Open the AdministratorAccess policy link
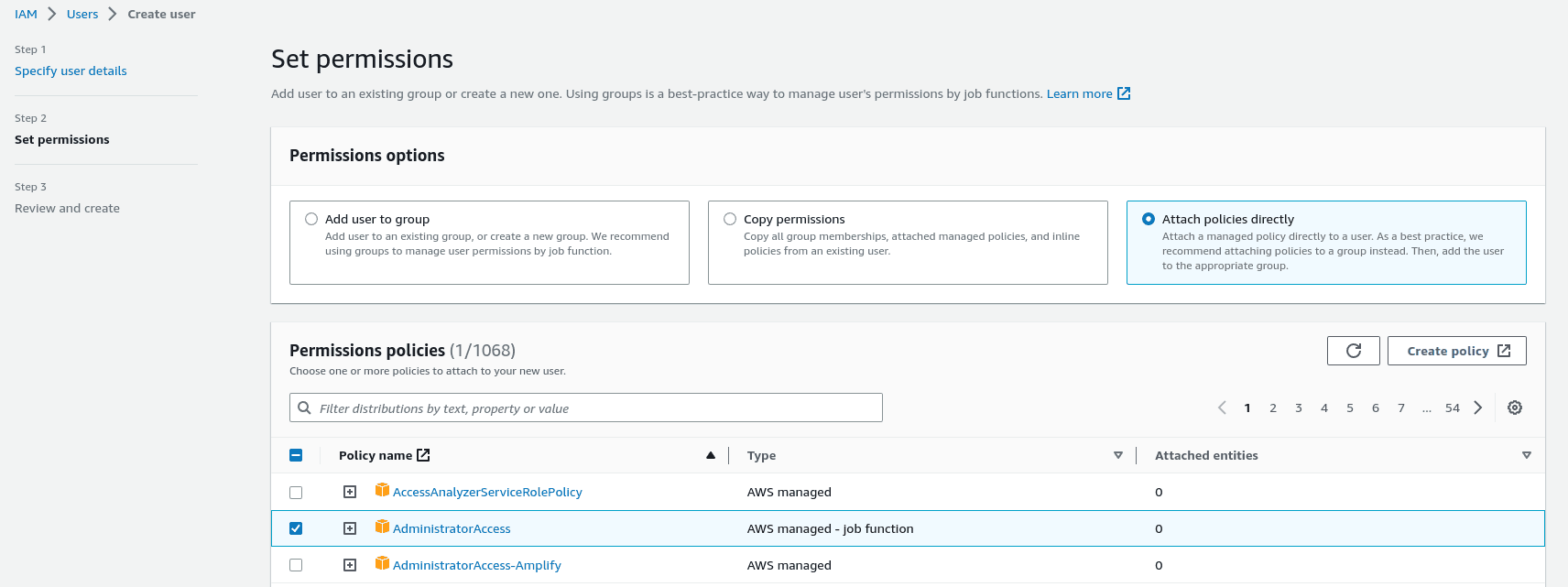 pos(452,528)
